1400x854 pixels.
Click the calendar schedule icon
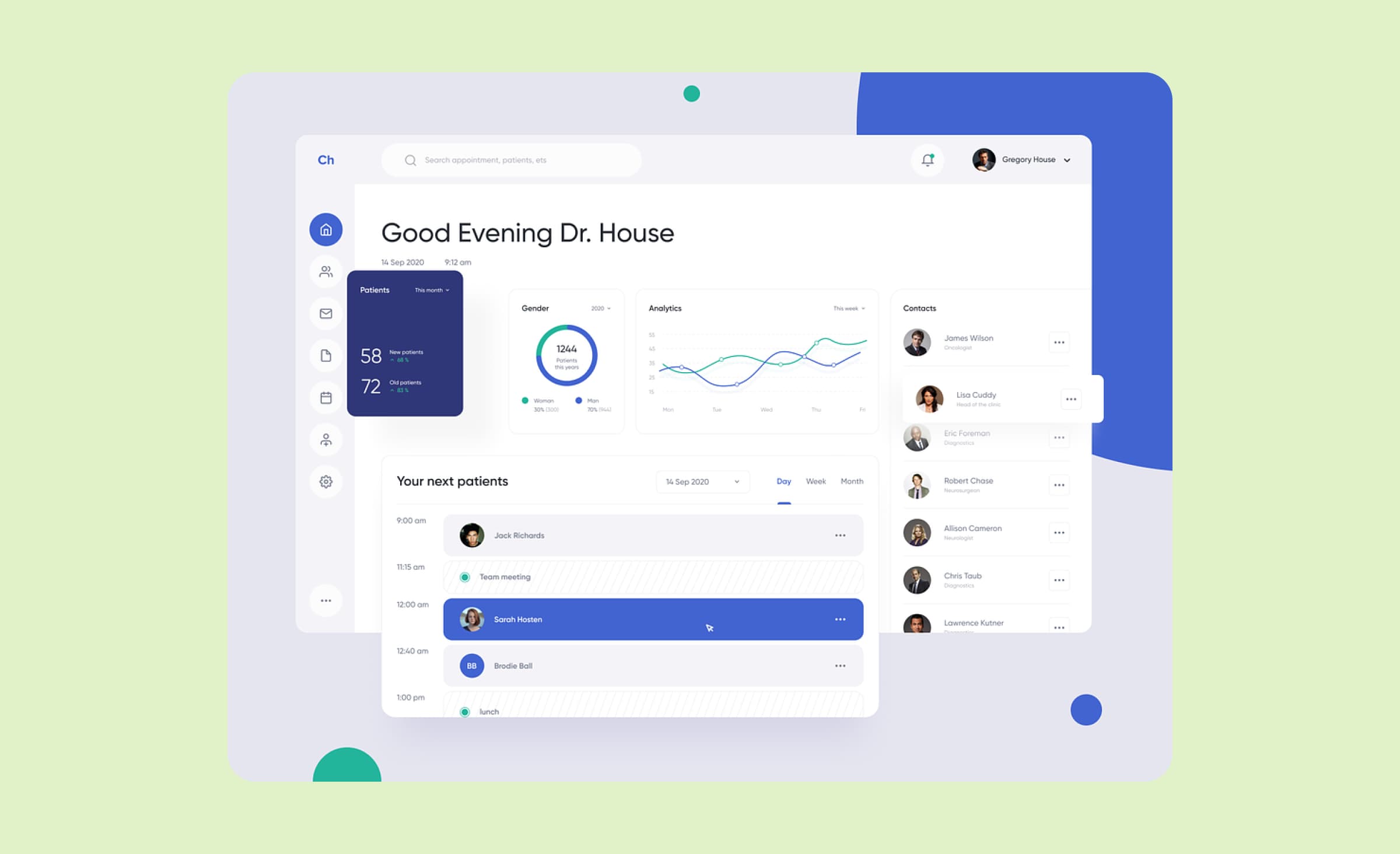pyautogui.click(x=325, y=397)
